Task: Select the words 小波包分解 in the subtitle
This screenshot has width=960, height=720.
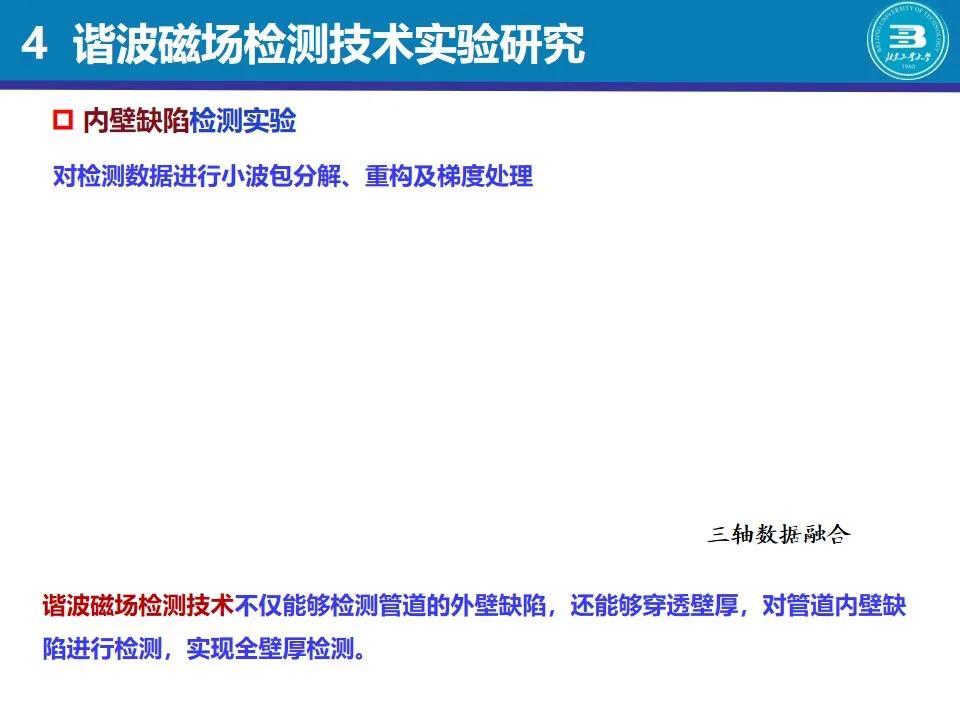Action: (x=282, y=177)
